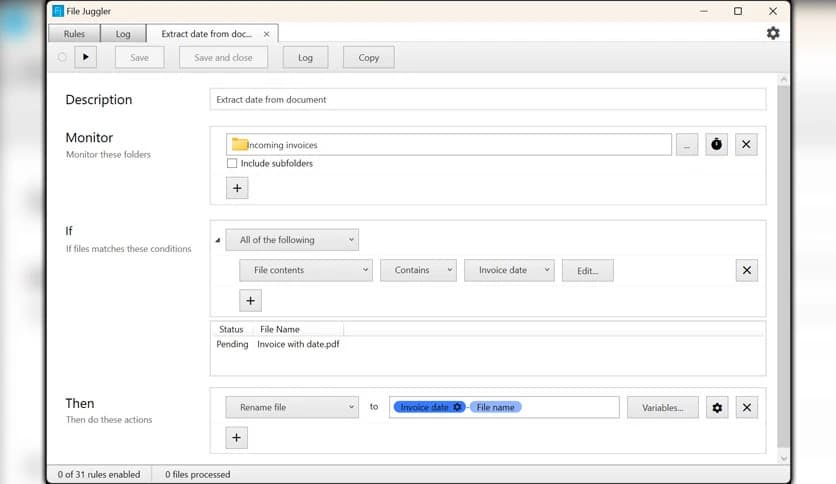836x484 pixels.
Task: Toggle the rule enabled radio circle
Action: coord(62,57)
